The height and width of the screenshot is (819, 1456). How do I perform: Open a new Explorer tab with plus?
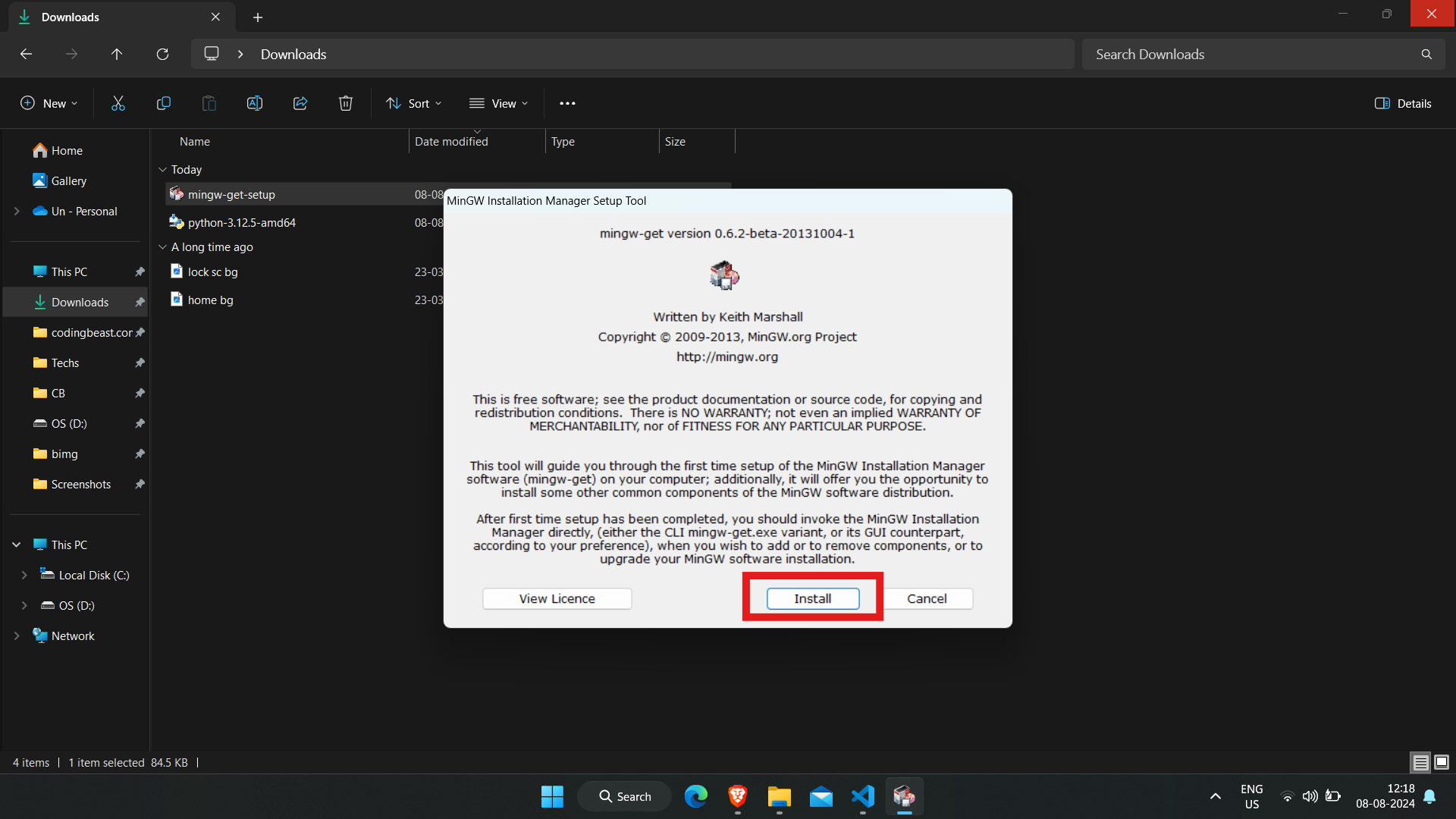[258, 17]
